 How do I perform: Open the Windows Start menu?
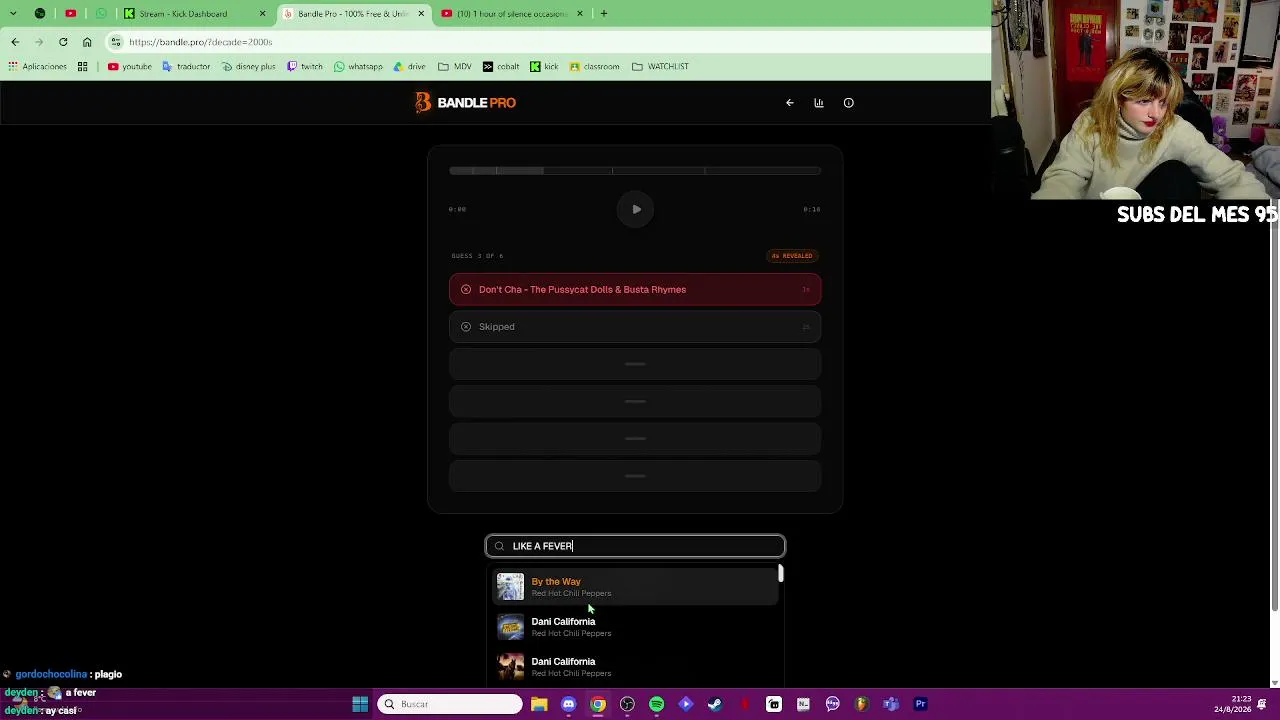pyautogui.click(x=360, y=704)
